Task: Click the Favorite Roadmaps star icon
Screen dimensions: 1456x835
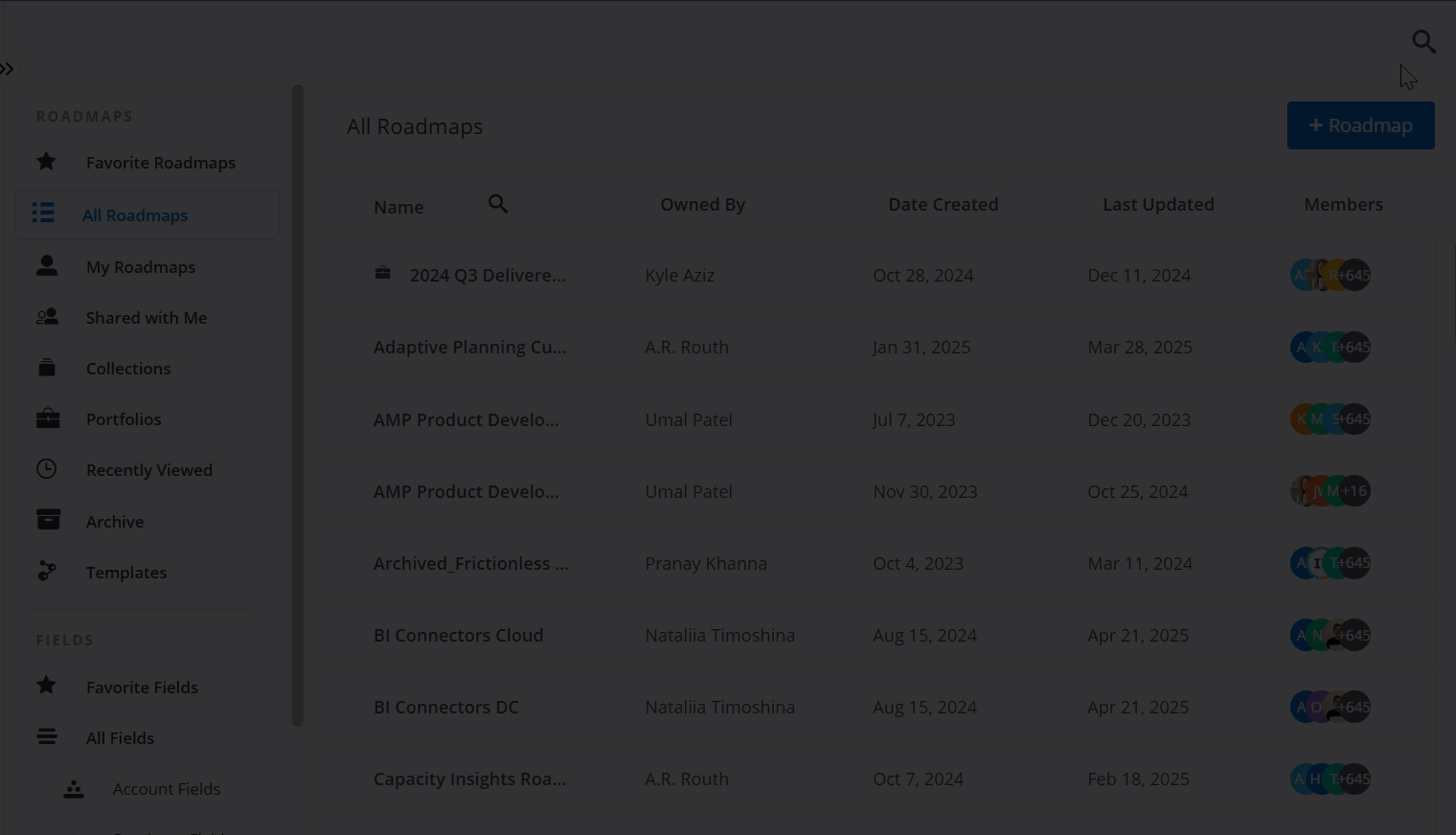Action: [x=46, y=162]
